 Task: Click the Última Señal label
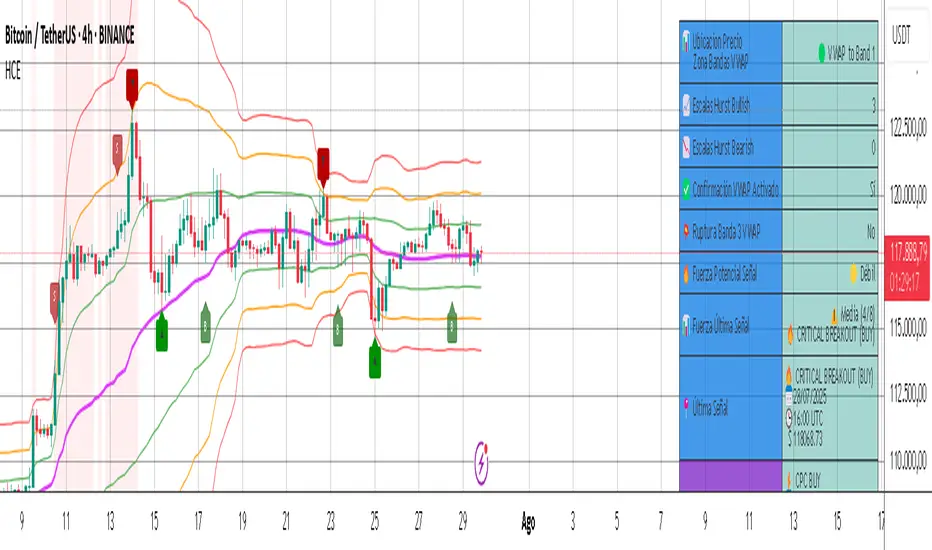(x=710, y=408)
